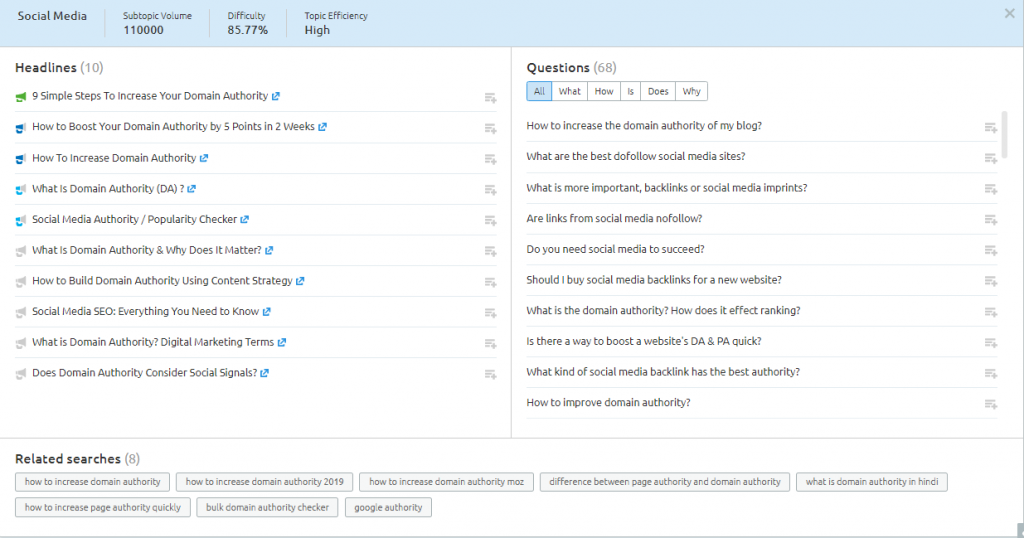Open external link for 'Digital Marketing Terms' headline

click(281, 342)
